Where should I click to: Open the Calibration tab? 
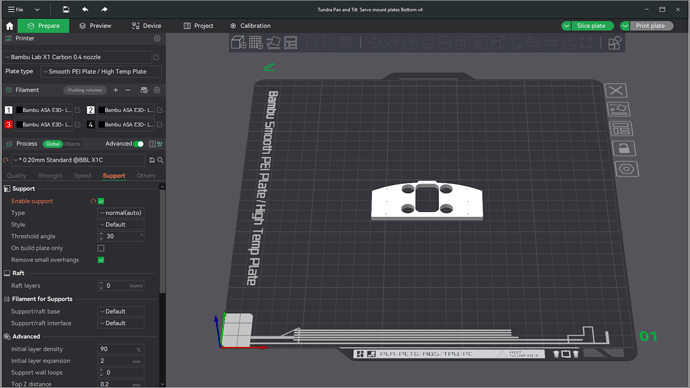pos(250,26)
